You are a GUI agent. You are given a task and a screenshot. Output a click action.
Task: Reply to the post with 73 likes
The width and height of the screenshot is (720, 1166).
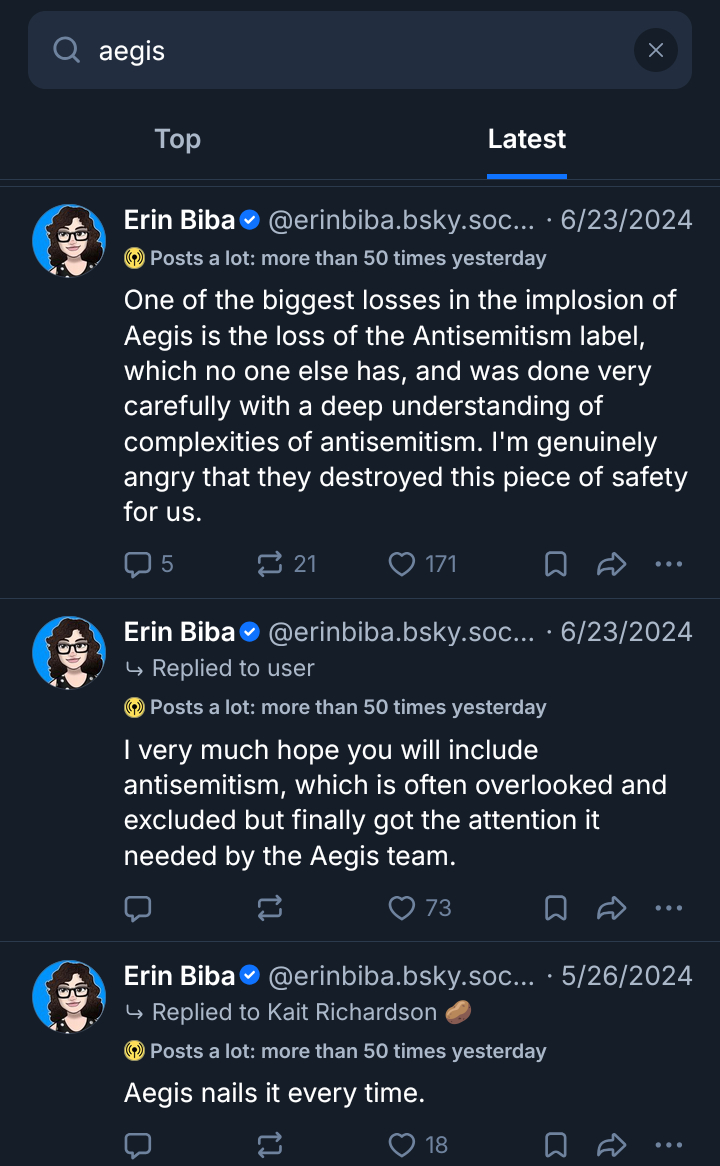[137, 908]
